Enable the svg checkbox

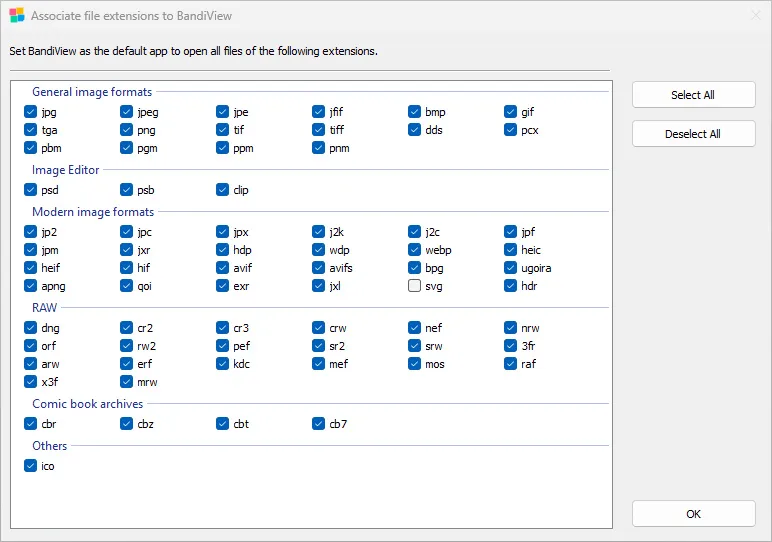coord(415,286)
